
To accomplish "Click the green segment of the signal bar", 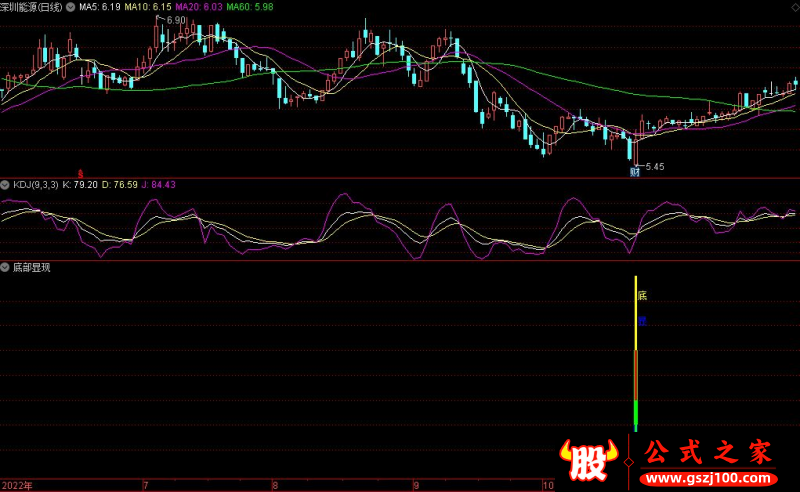I will click(x=636, y=414).
